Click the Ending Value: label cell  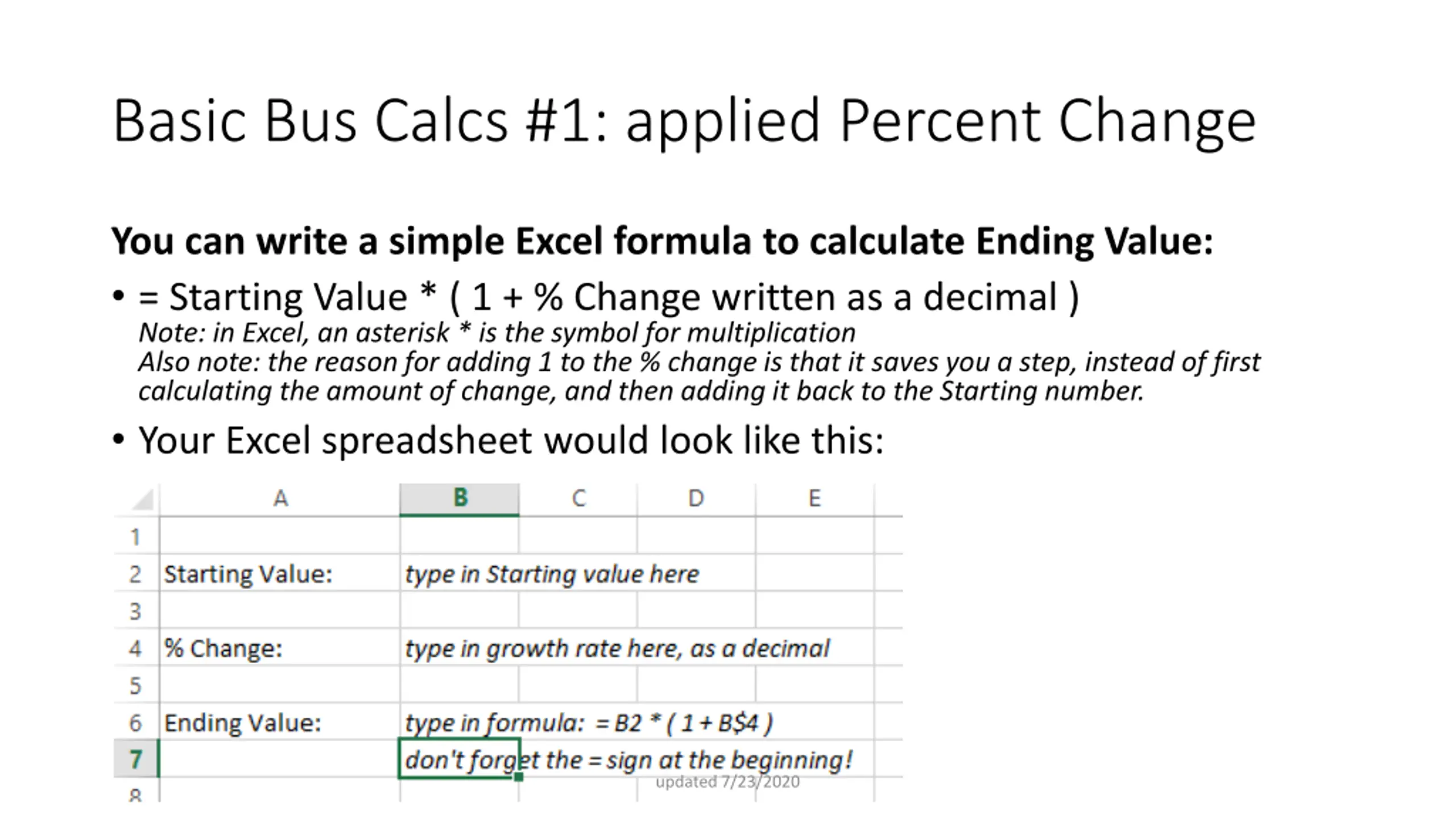[280, 722]
